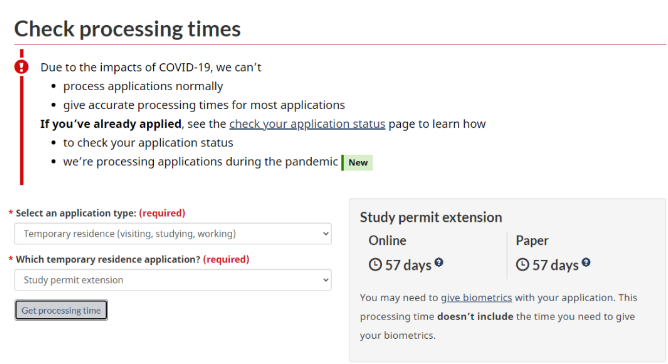Click the help icon beside Paper 57 days

[x=586, y=262]
